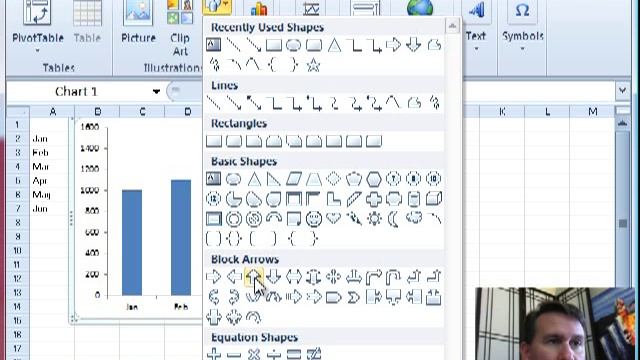
Task: Select the Lightning Bolt basic shape
Action: (x=354, y=219)
